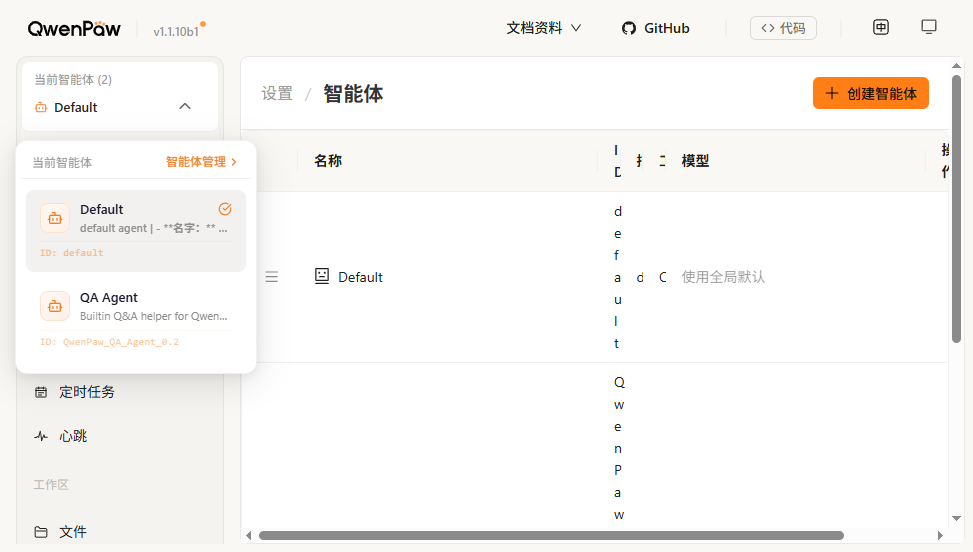The image size is (973, 552).
Task: Click Builtin Q&A helper description text
Action: (x=154, y=316)
